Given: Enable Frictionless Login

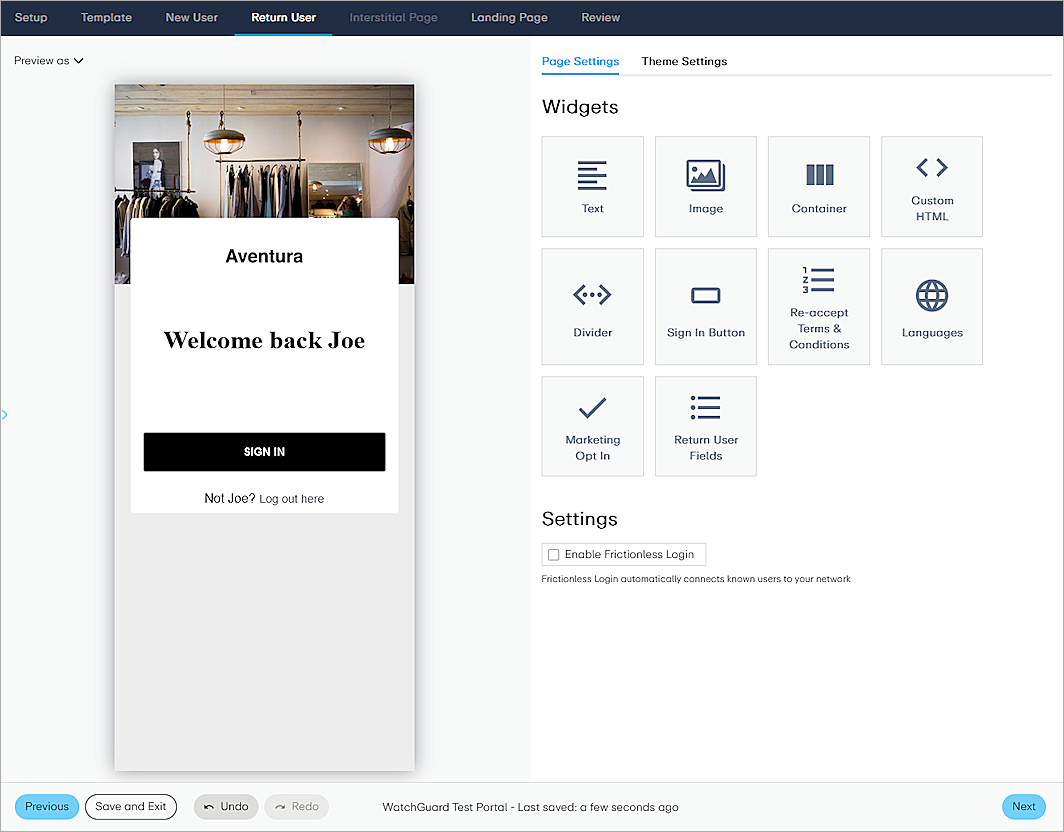Looking at the screenshot, I should (x=553, y=554).
